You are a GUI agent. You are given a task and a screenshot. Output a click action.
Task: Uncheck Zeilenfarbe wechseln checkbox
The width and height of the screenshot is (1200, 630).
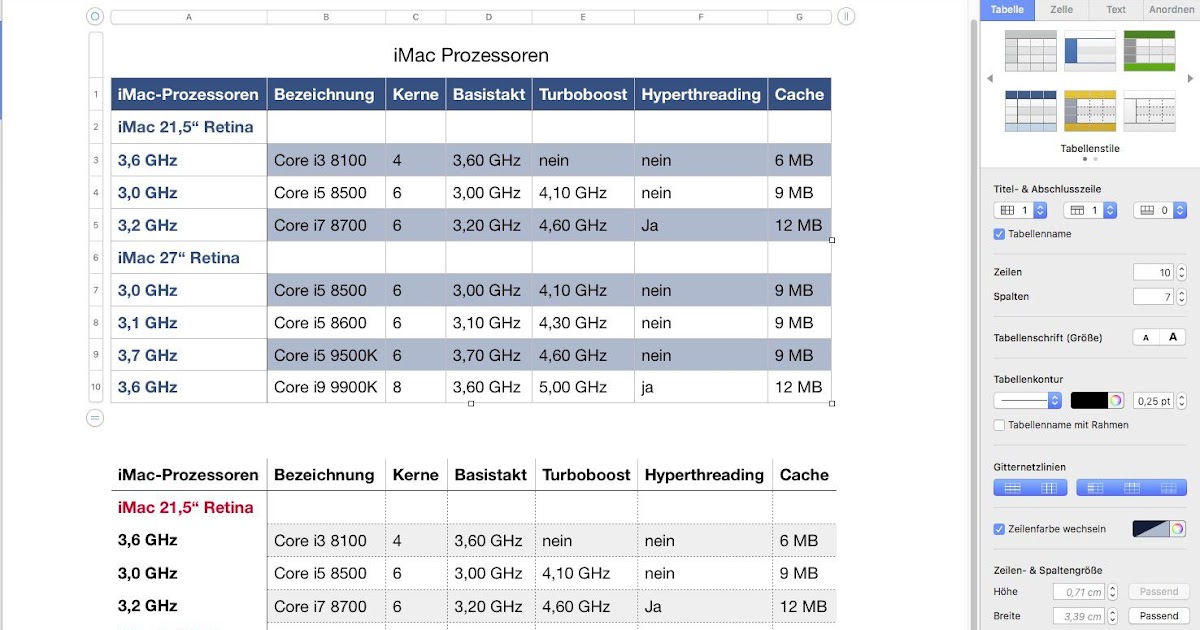[x=999, y=528]
